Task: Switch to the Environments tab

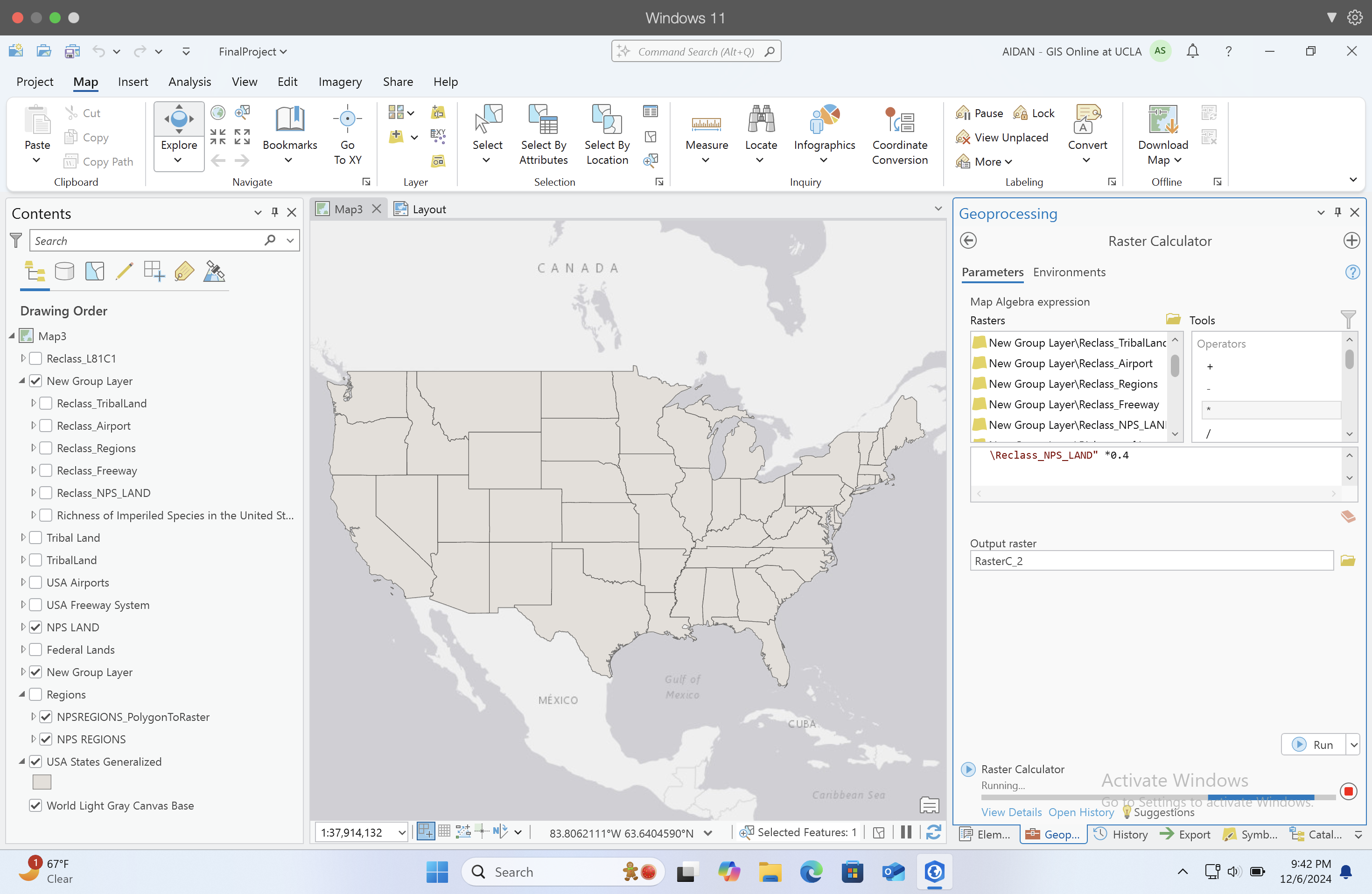Action: tap(1069, 272)
